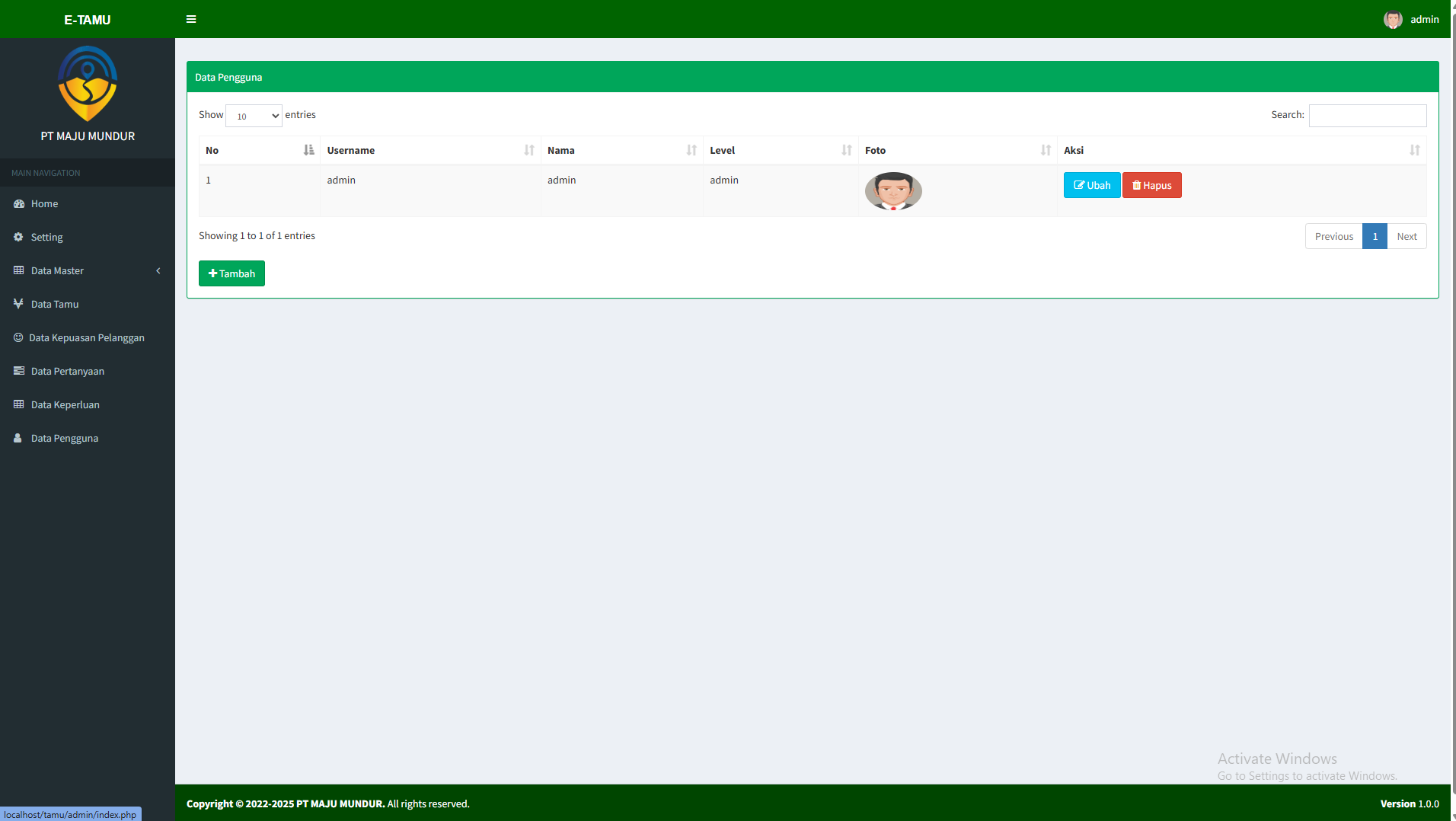The height and width of the screenshot is (821, 1456).
Task: Click the 'Data Pengguna' panel title
Action: 228,77
